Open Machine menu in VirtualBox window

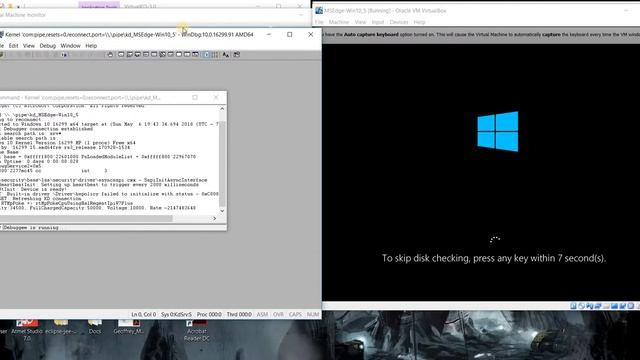(x=339, y=22)
